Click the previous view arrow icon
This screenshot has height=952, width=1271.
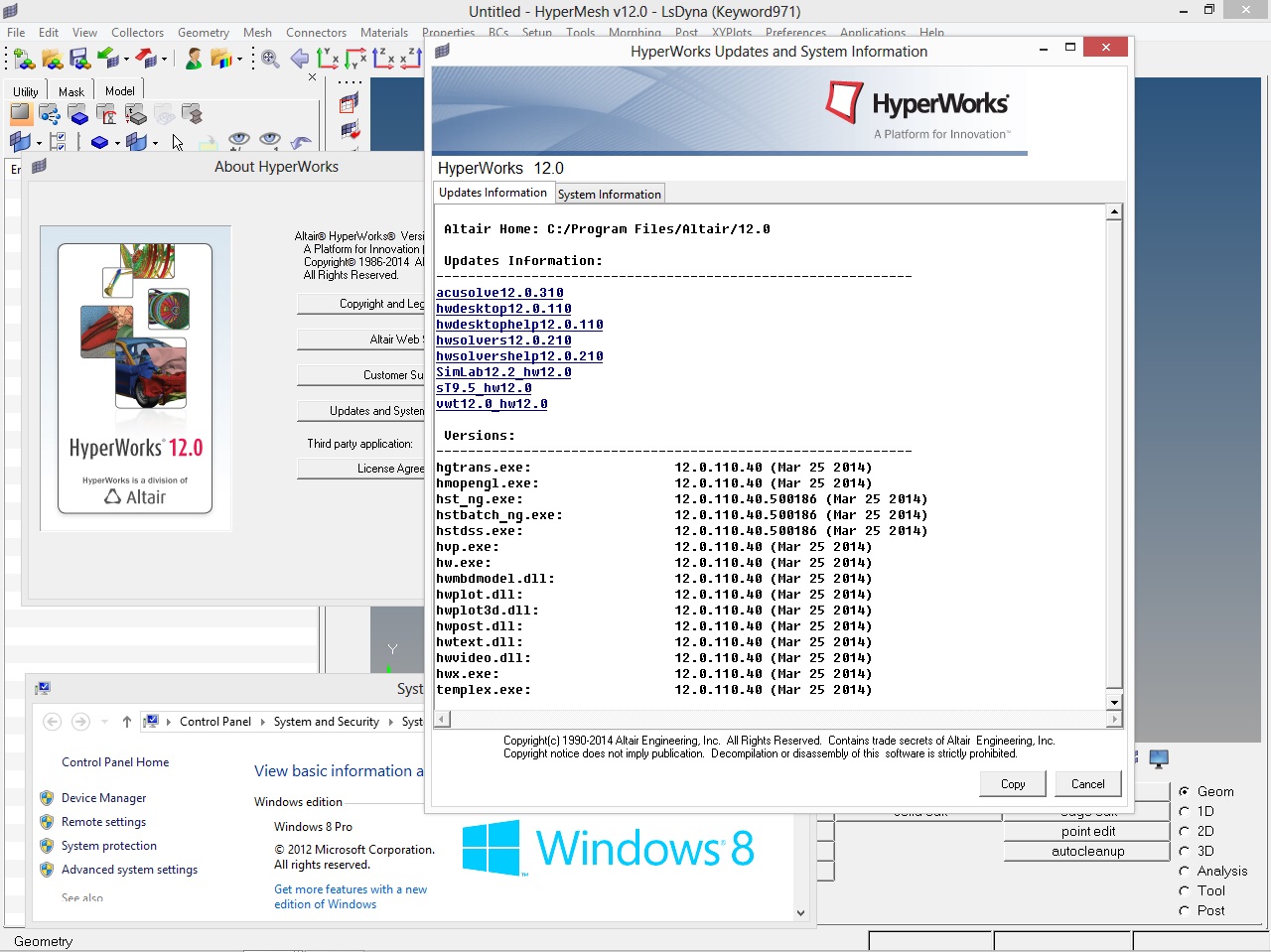pos(299,59)
